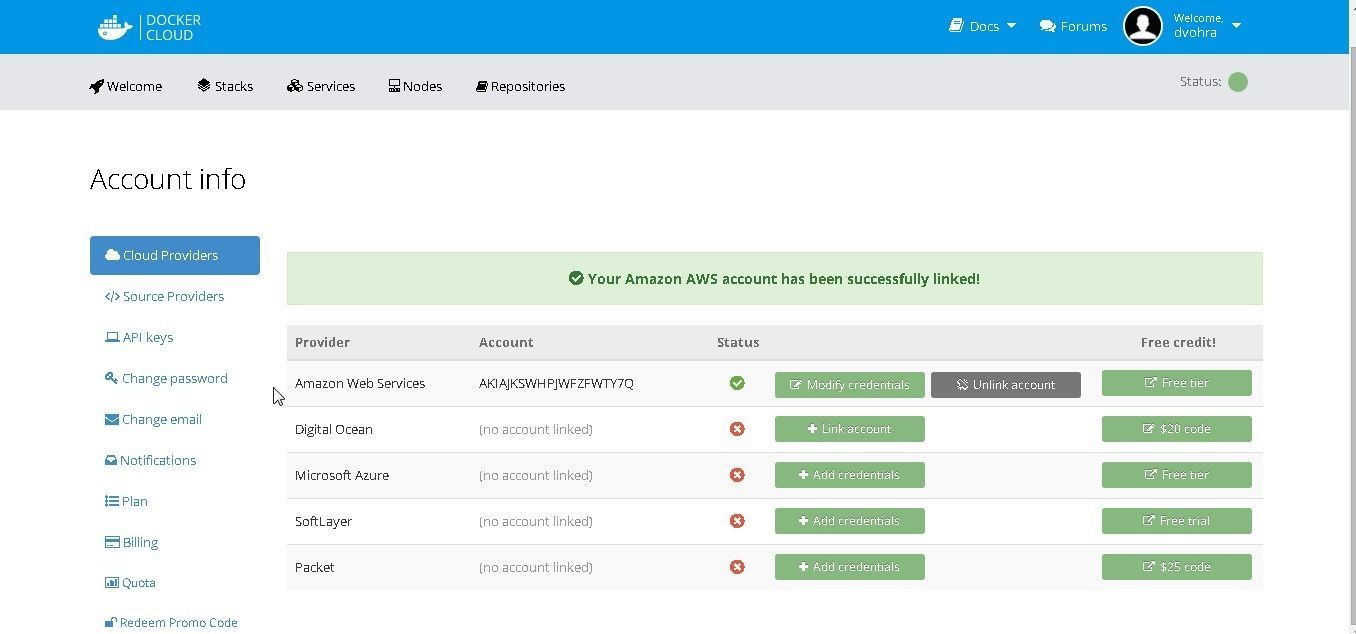Link a Digital Ocean account
Screen dimensions: 1356x634
point(850,429)
